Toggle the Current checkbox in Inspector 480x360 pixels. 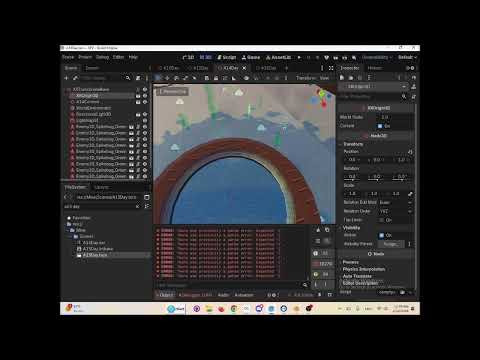coord(380,126)
